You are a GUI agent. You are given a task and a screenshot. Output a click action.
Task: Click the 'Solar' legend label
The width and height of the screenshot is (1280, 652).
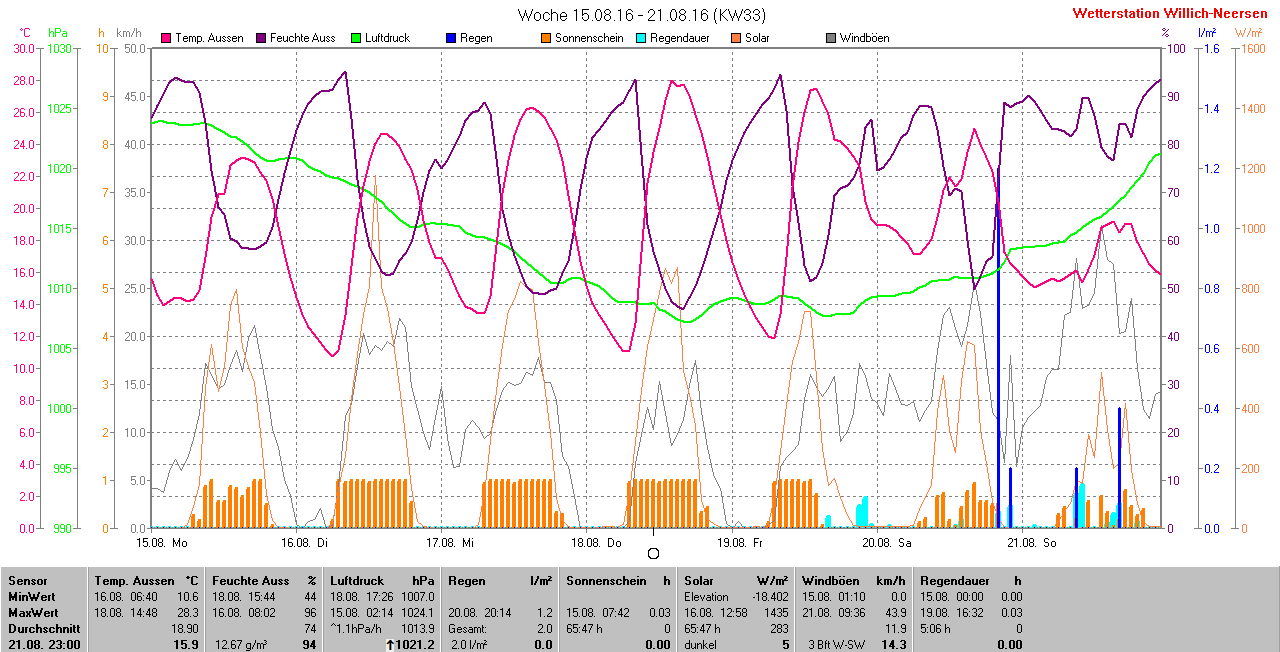[x=757, y=38]
